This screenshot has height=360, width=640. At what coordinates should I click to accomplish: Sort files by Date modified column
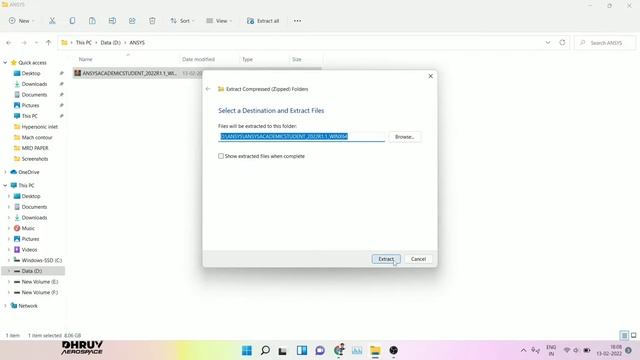(x=198, y=60)
